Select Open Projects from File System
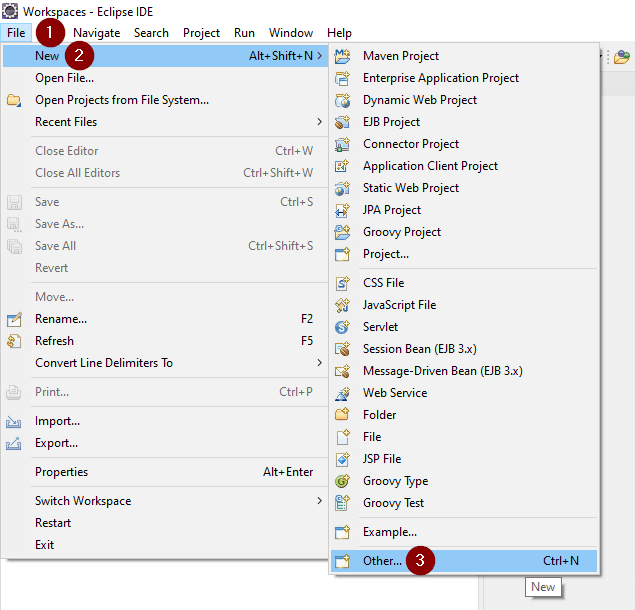 (x=122, y=100)
